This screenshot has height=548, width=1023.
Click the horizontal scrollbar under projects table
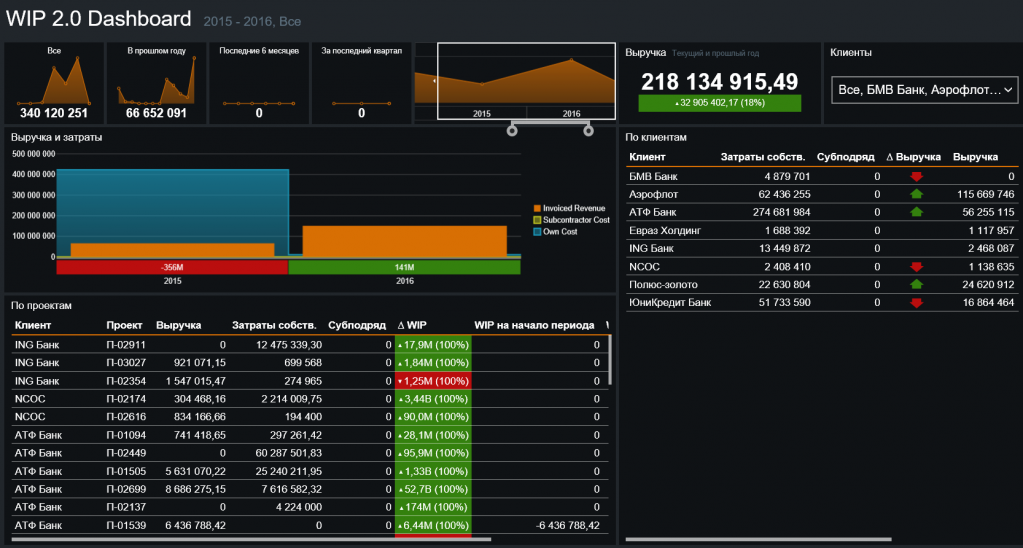pos(251,539)
